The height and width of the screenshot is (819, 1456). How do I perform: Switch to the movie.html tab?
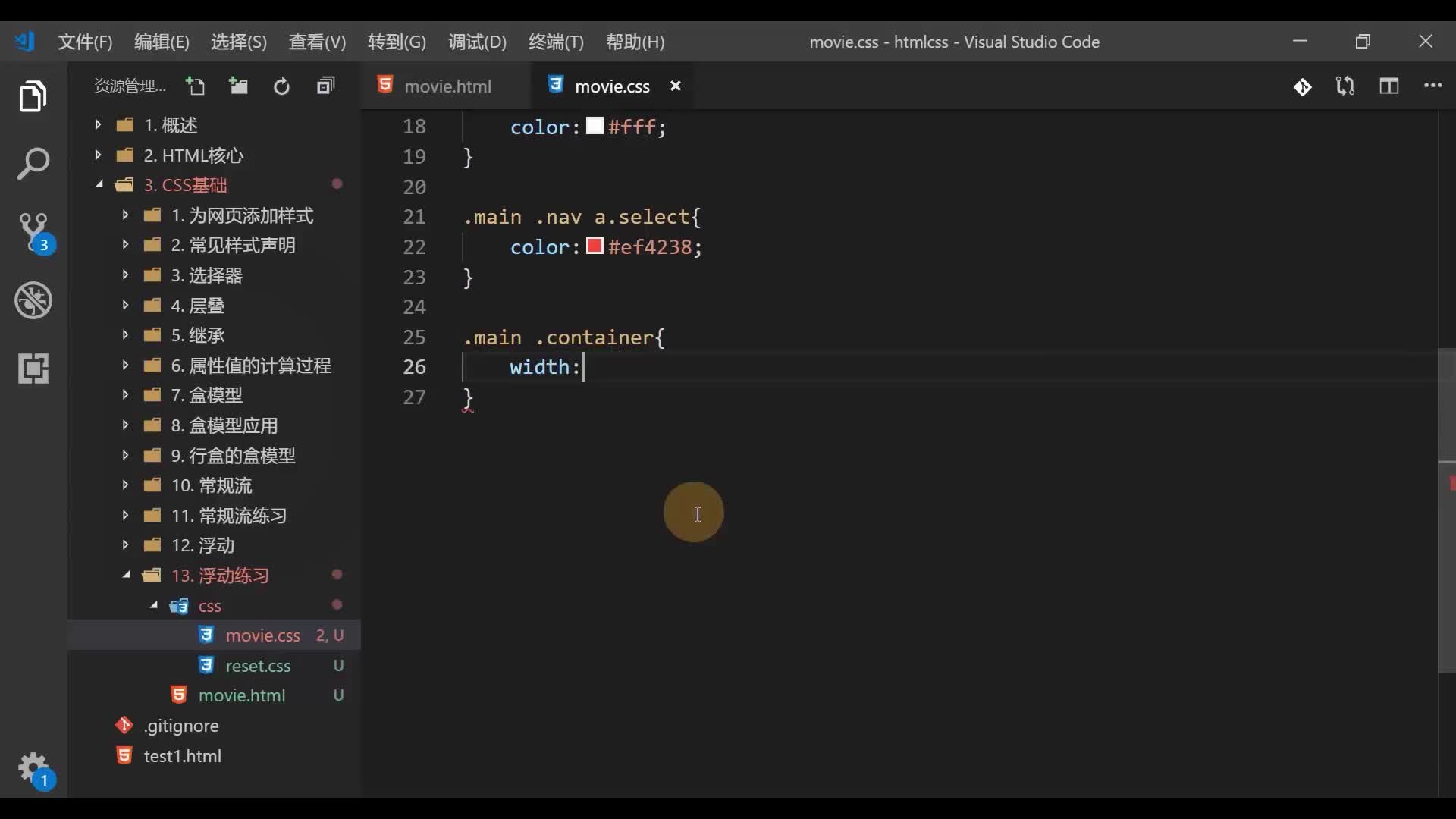point(446,86)
